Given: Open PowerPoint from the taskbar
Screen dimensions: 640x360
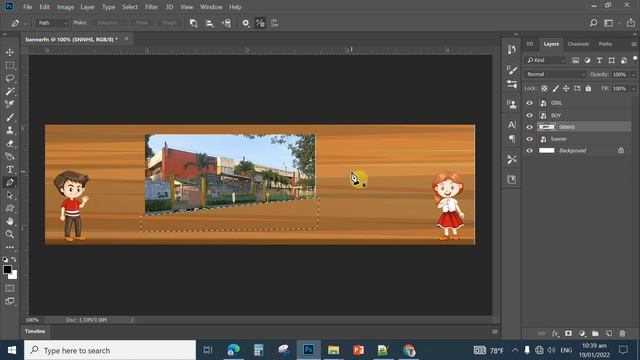Looking at the screenshot, I should point(358,350).
